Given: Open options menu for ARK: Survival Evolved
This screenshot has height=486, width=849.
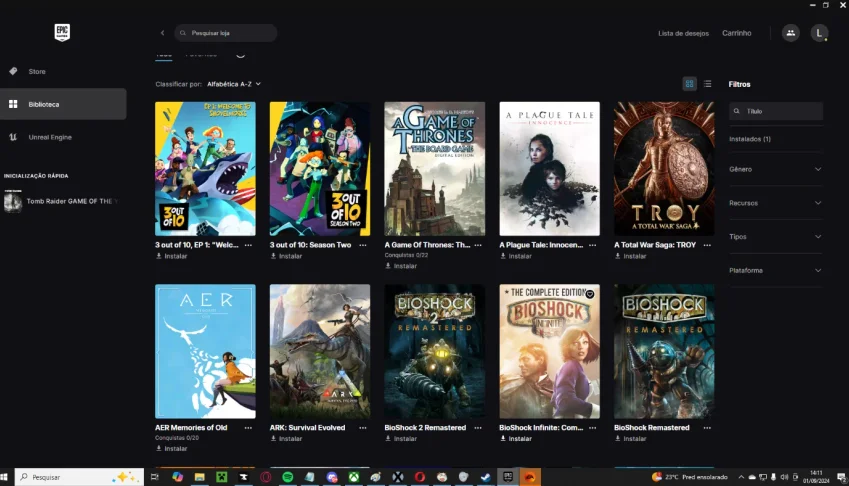Looking at the screenshot, I should [x=363, y=428].
